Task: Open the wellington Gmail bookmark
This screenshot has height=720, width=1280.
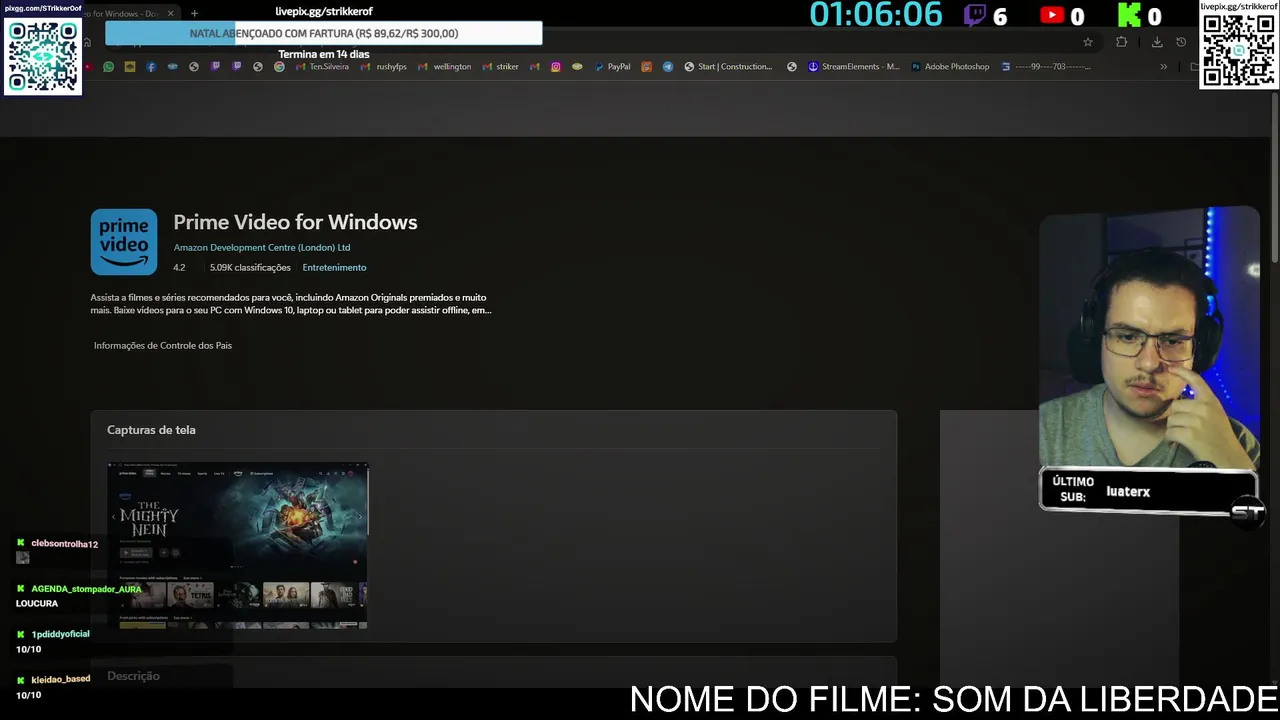Action: click(x=445, y=67)
